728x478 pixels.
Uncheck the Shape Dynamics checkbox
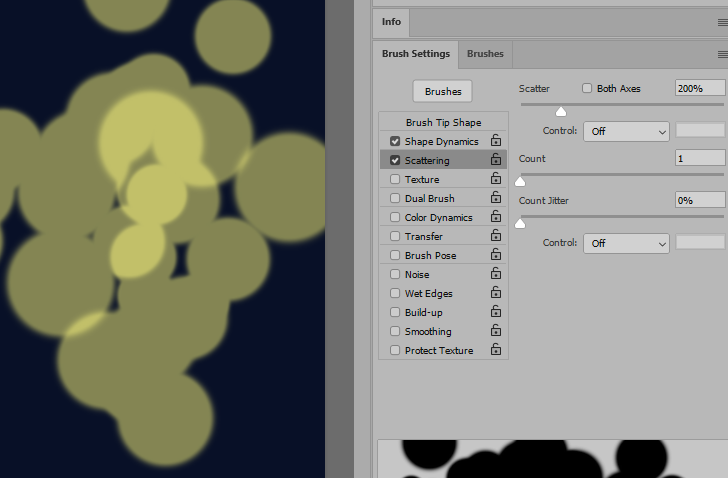point(395,141)
